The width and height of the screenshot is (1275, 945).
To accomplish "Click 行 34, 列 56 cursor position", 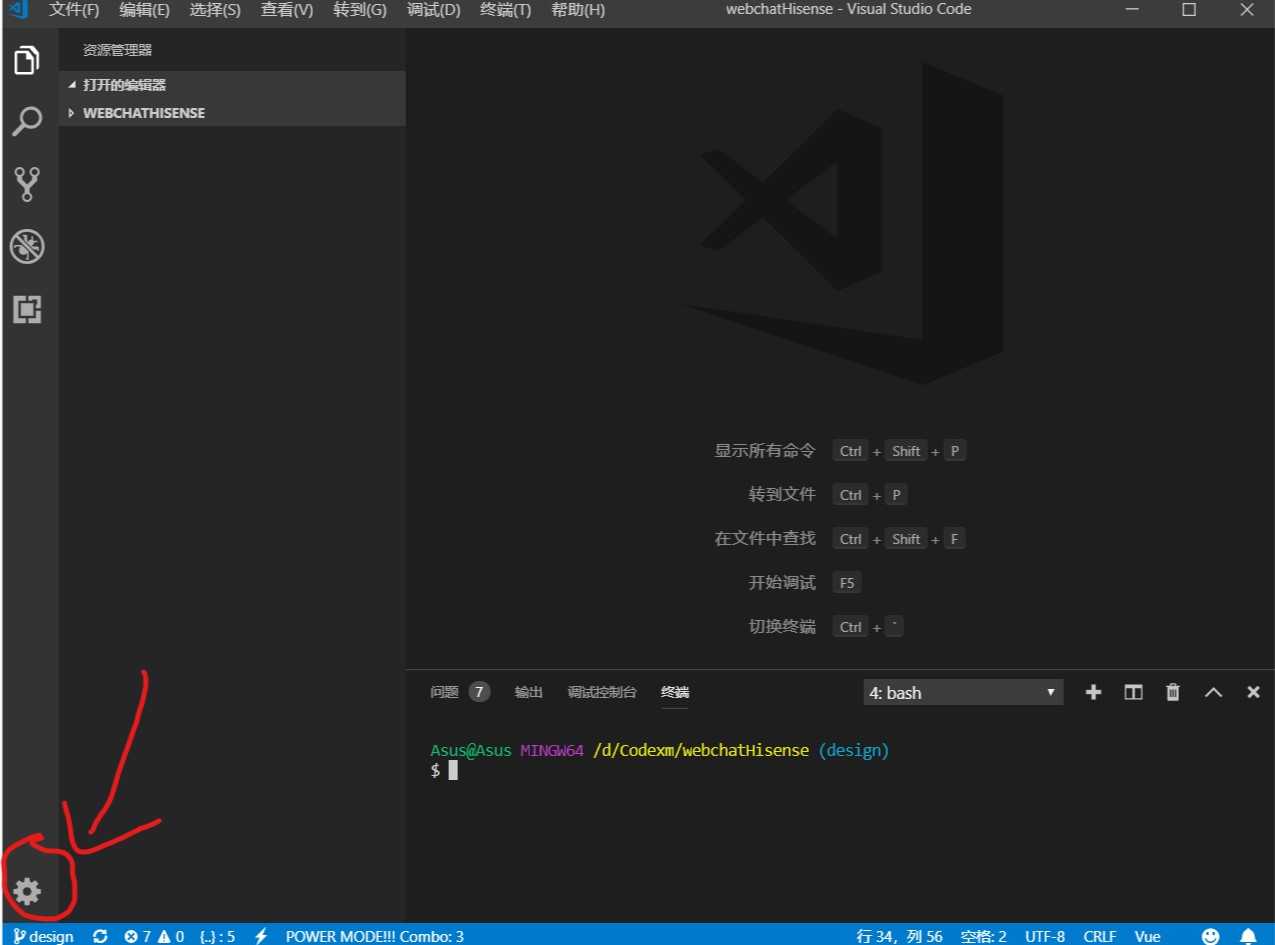I will pyautogui.click(x=900, y=936).
